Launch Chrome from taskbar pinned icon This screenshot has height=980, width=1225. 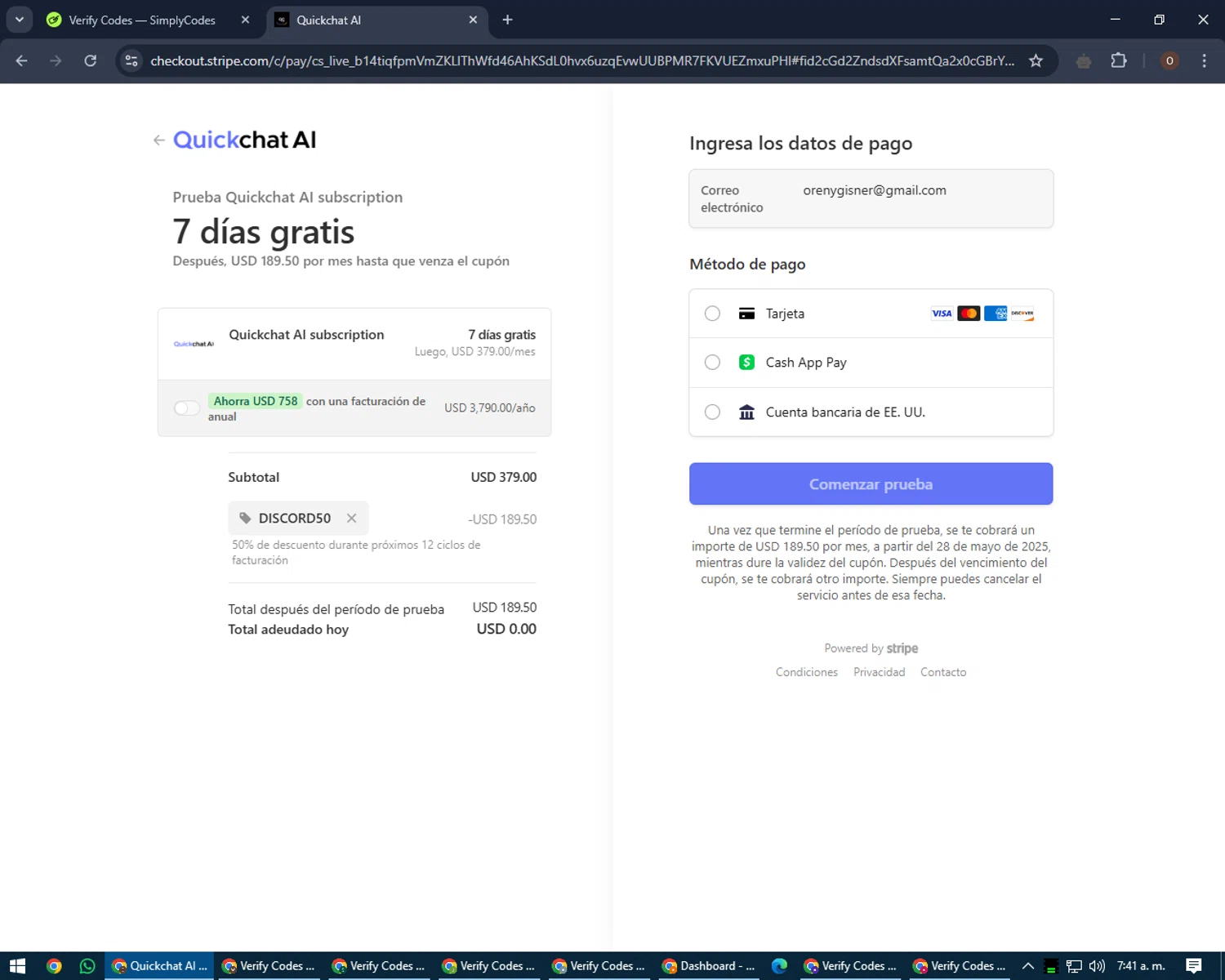point(54,966)
